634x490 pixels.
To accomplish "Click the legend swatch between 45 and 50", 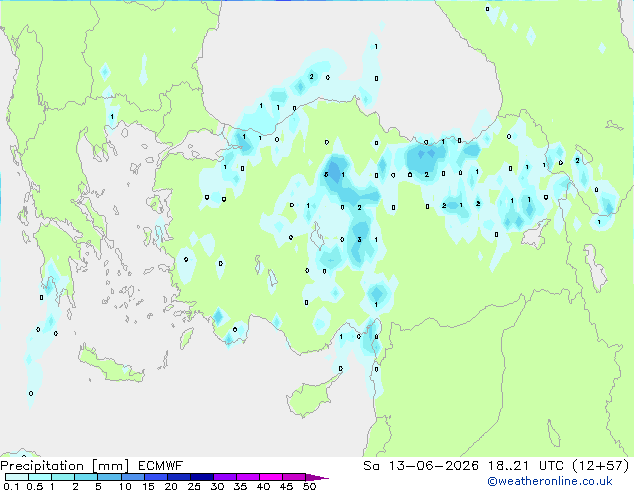I will pyautogui.click(x=294, y=477).
